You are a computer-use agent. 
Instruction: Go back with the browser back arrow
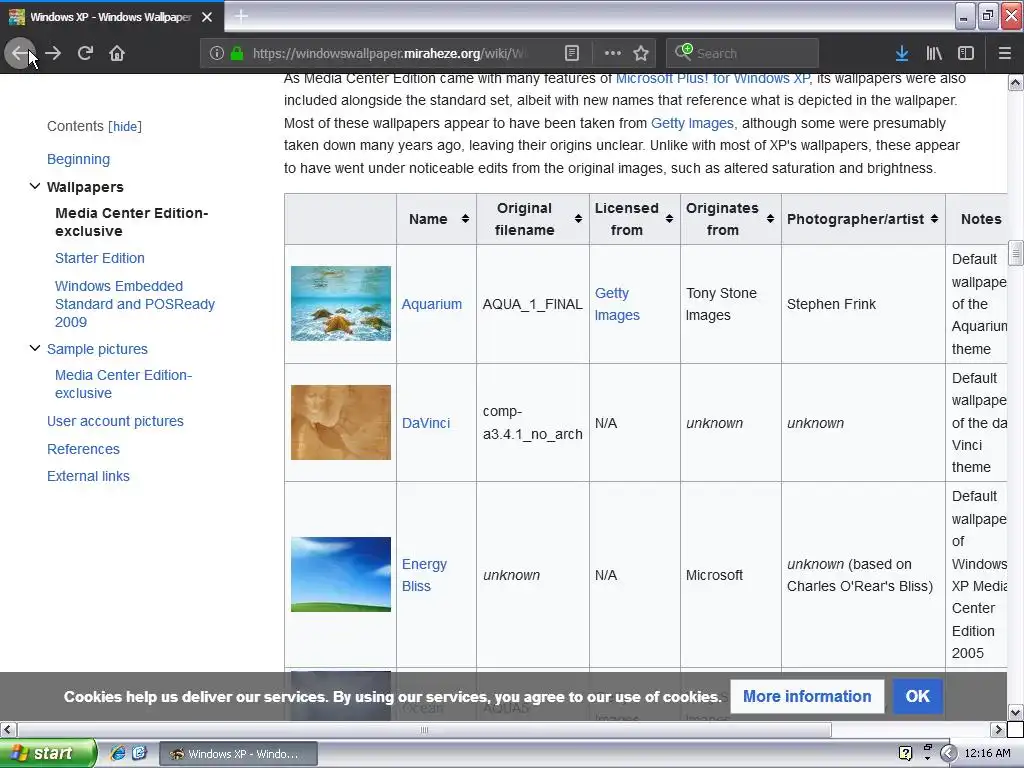pyautogui.click(x=20, y=53)
